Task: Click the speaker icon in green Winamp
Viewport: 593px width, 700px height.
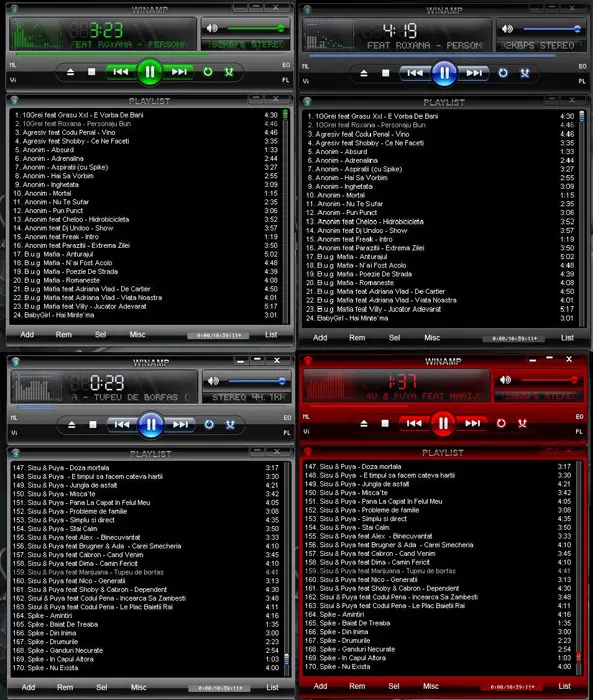Action: coord(212,29)
